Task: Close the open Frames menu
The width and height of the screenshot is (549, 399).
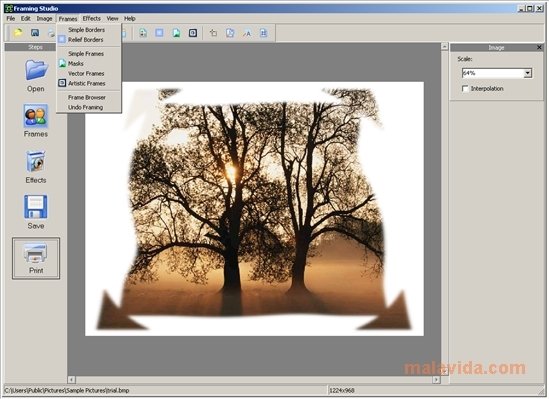Action: tap(68, 19)
